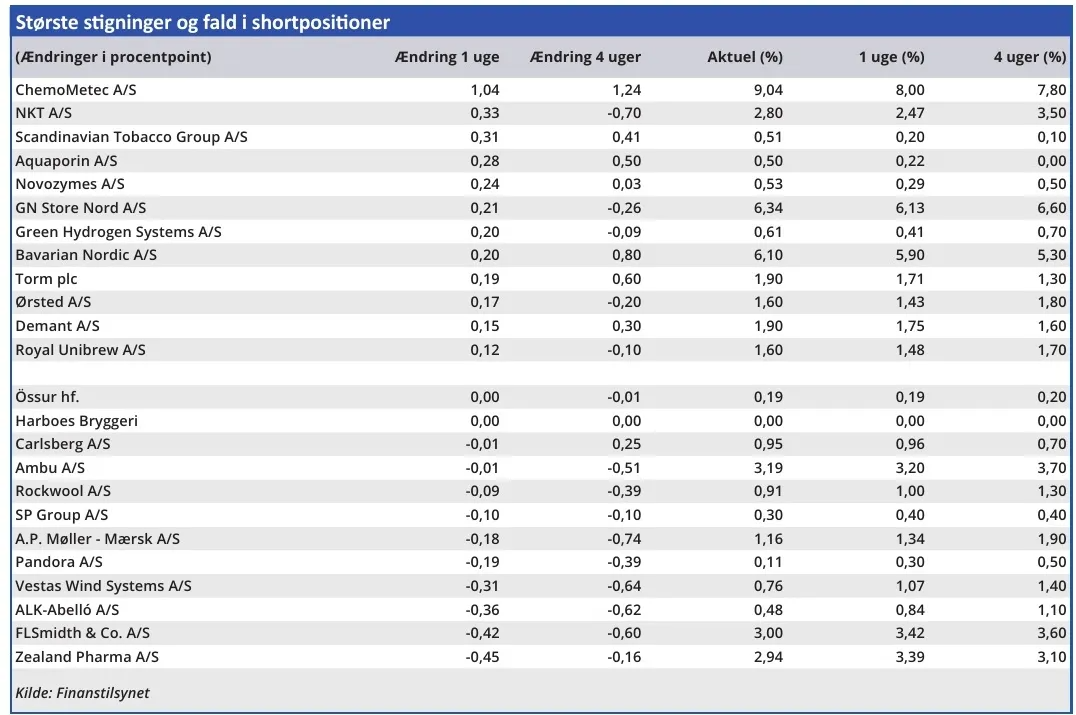Click the Harboes Bryggeri company name

tap(77, 421)
